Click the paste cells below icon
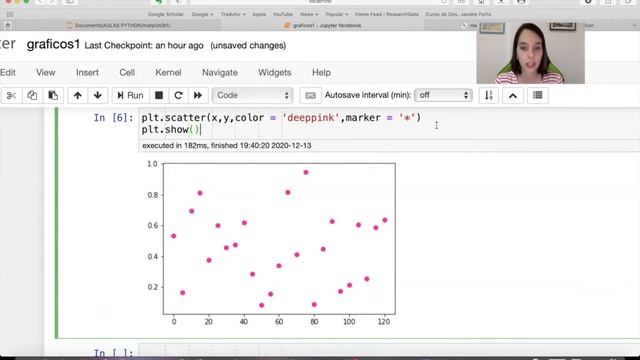The image size is (640, 360). point(53,96)
